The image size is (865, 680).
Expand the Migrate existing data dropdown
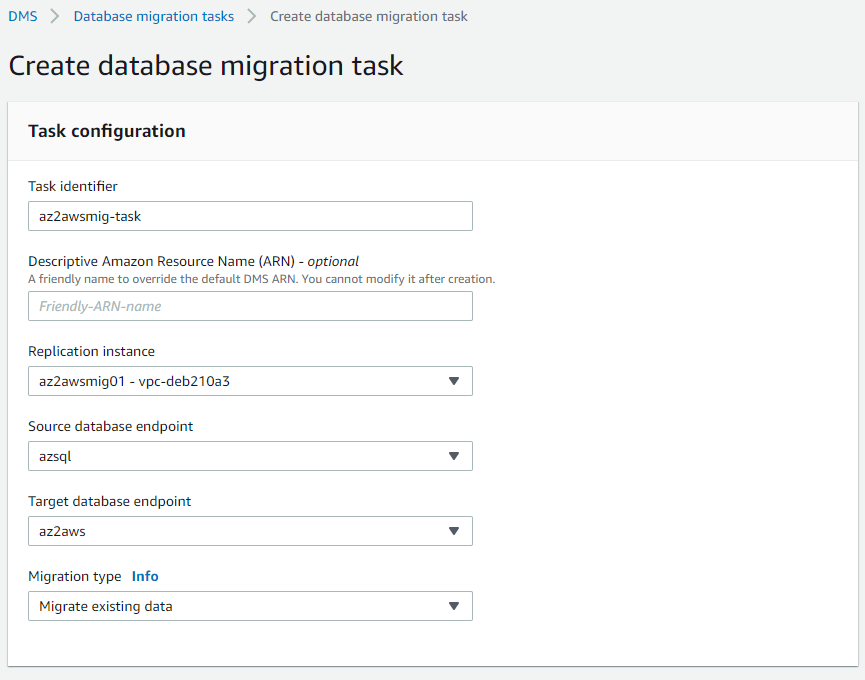point(250,606)
